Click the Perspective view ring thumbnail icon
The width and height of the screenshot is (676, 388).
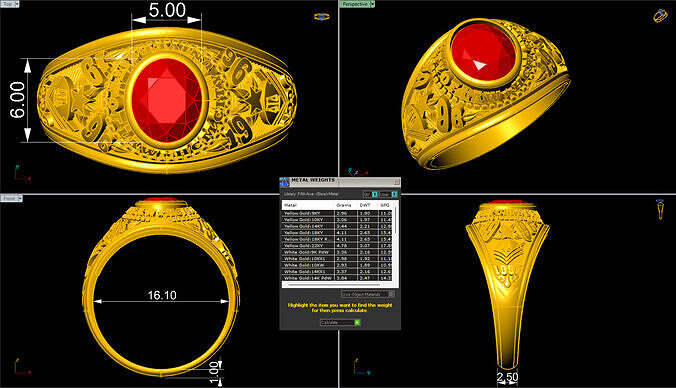pyautogui.click(x=660, y=16)
